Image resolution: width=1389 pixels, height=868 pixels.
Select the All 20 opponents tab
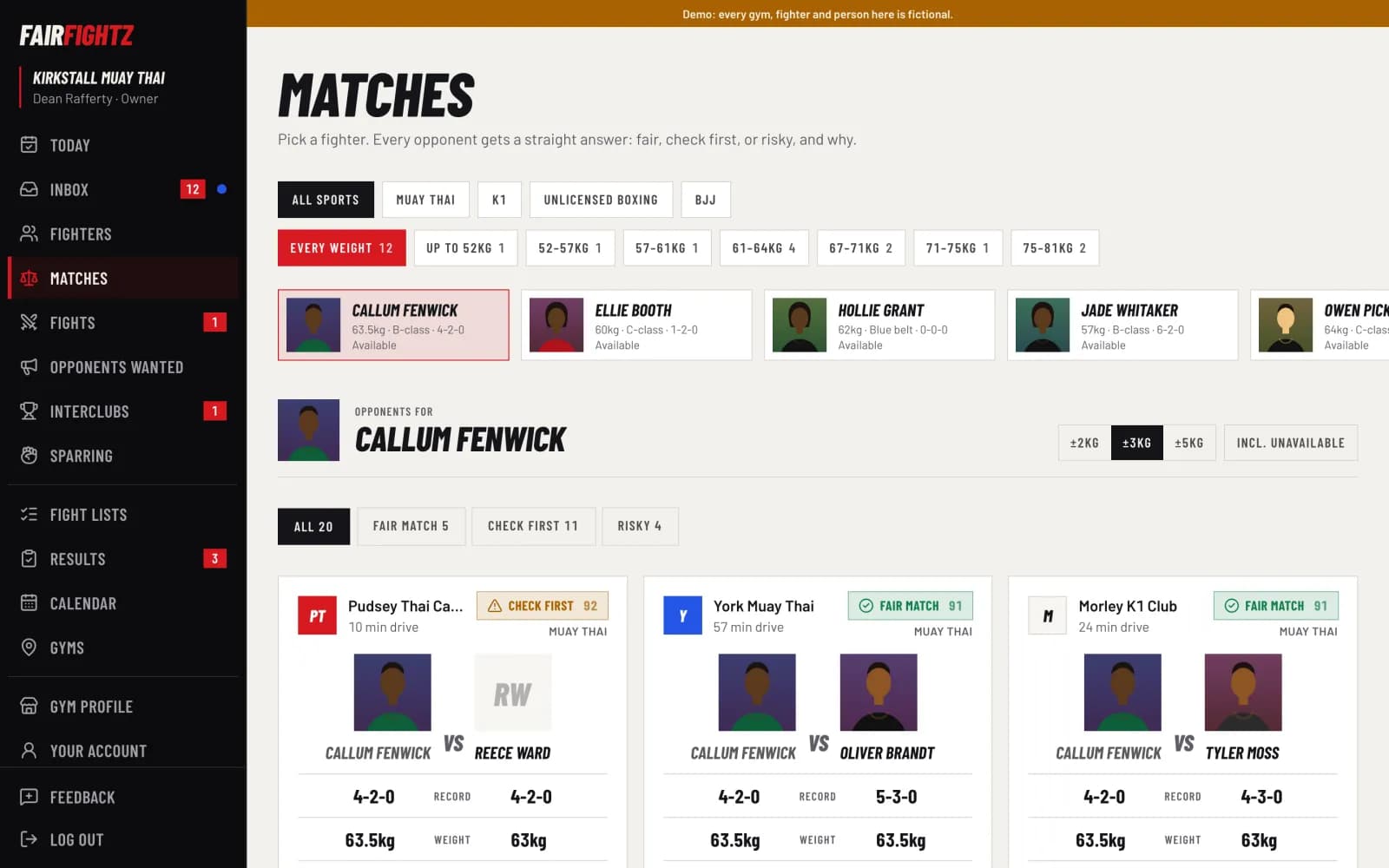313,526
